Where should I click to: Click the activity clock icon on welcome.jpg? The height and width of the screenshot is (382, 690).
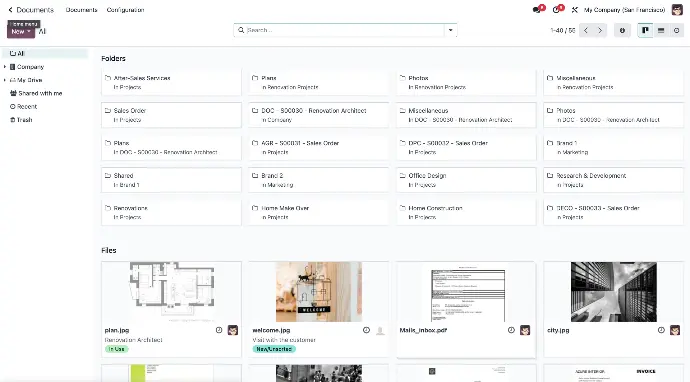(366, 330)
